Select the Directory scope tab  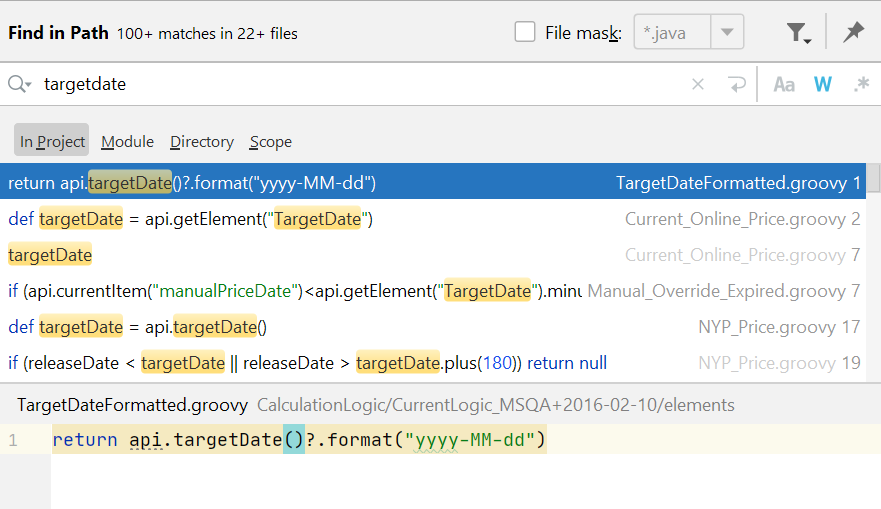coord(201,141)
